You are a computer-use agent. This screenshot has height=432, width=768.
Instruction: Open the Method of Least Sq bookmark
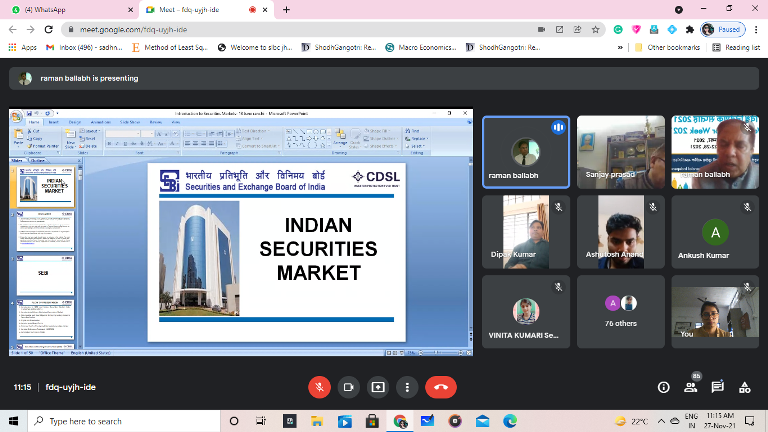(170, 48)
